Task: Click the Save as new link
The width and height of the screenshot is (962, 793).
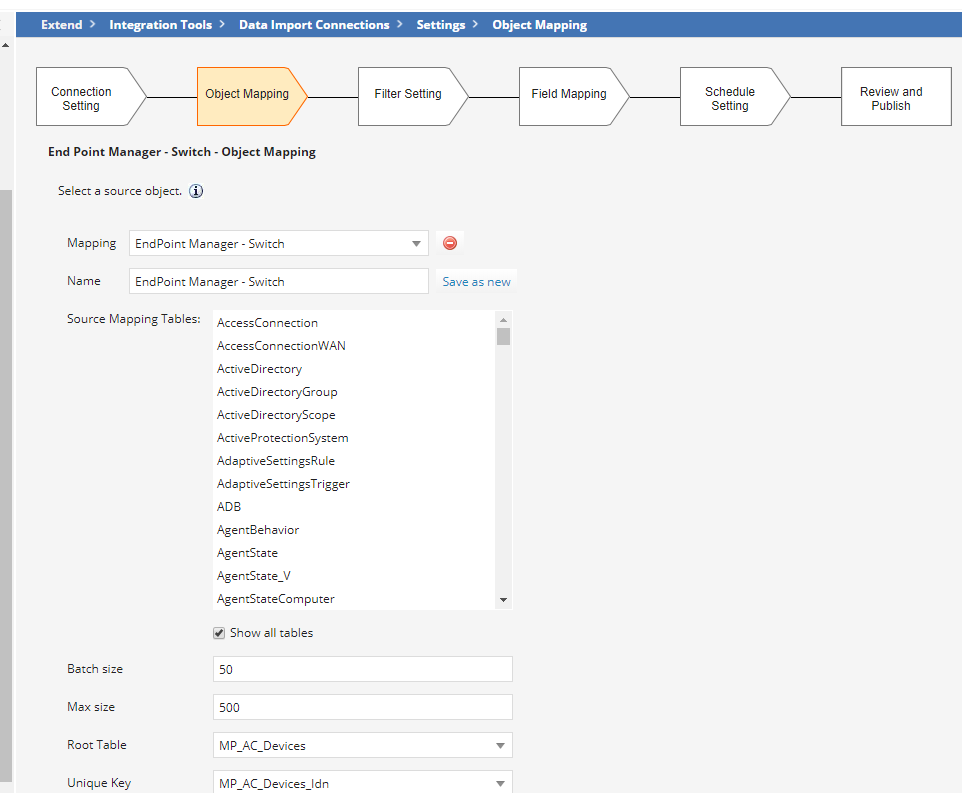Action: [x=476, y=282]
